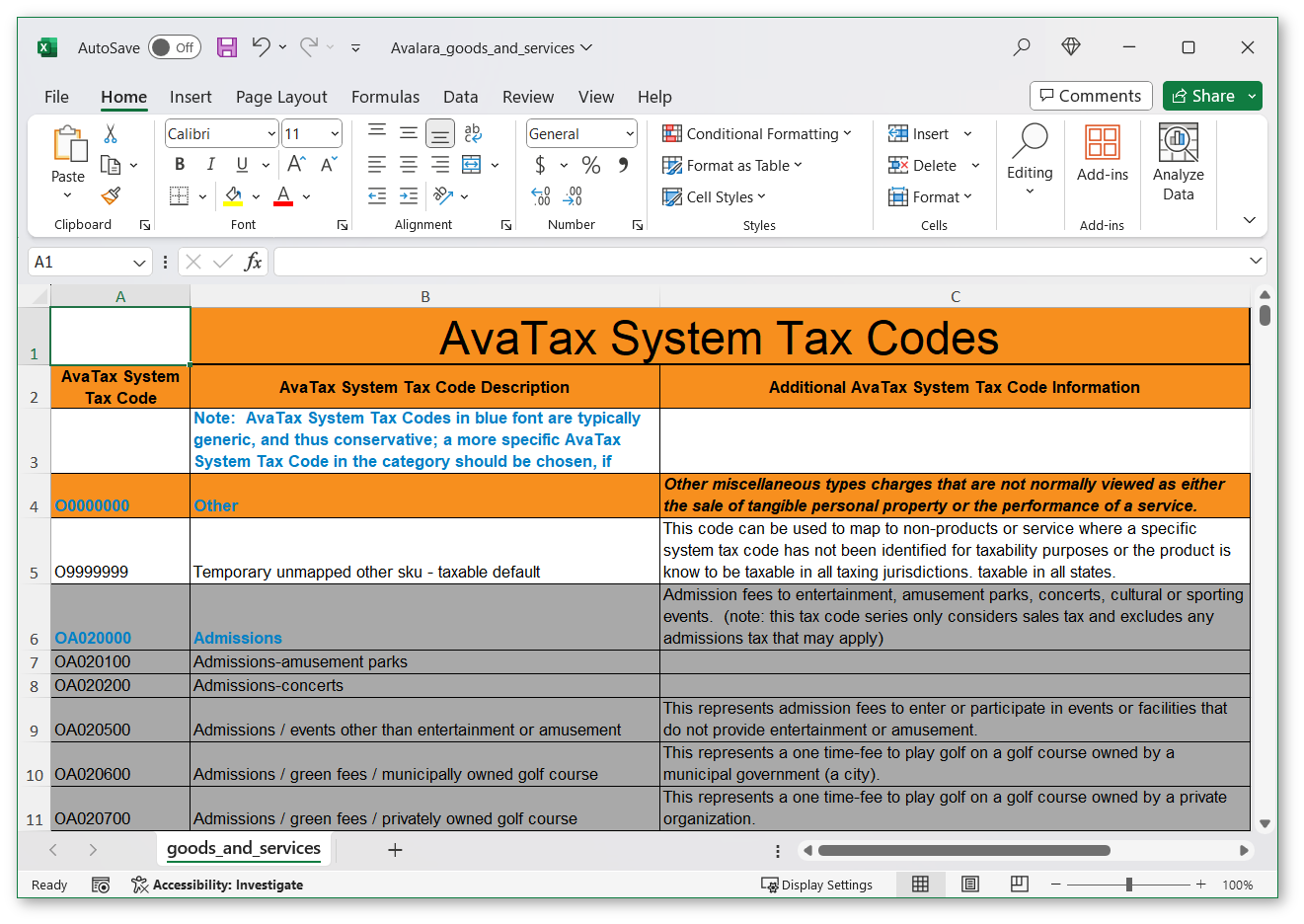This screenshot has width=1304, height=924.
Task: Add a new sheet with plus button
Action: [x=395, y=850]
